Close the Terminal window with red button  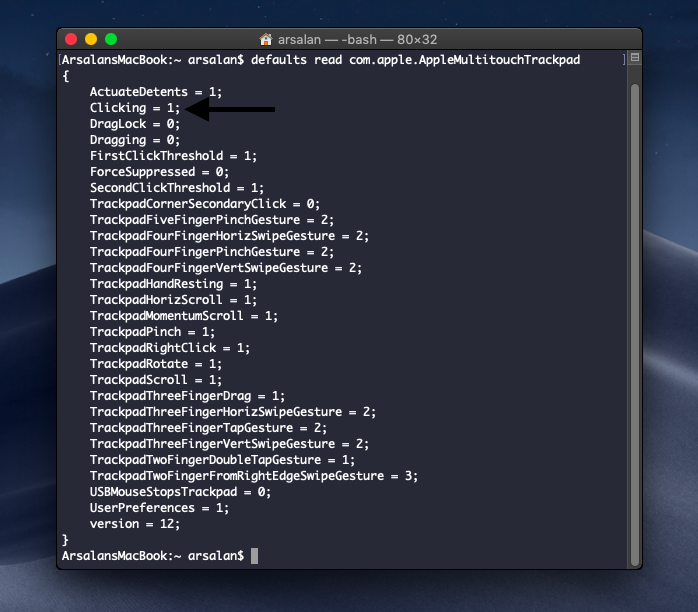71,39
